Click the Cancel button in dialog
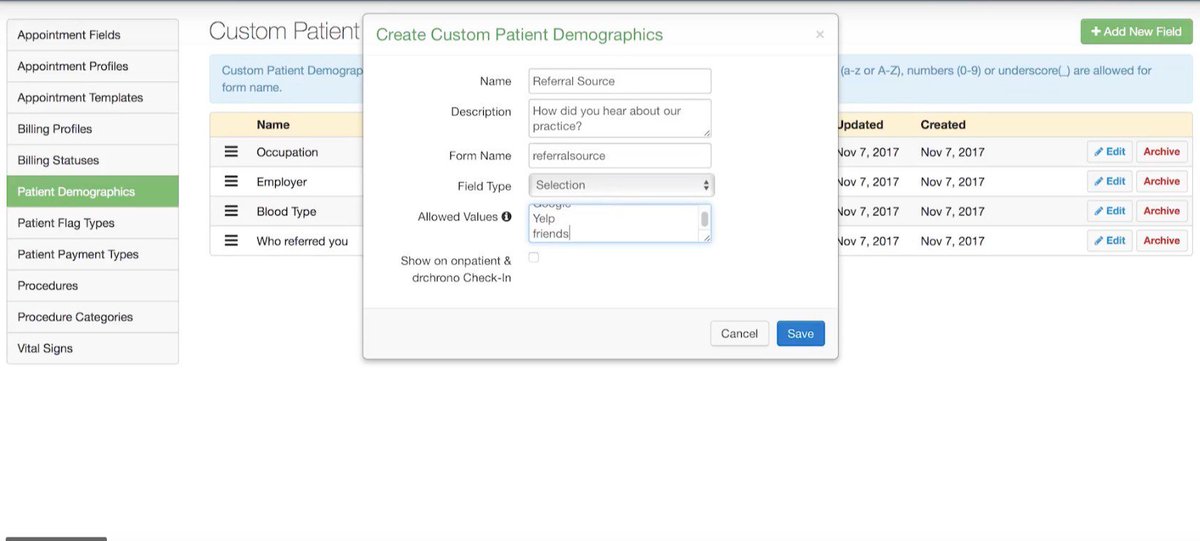The width and height of the screenshot is (1200, 541). pos(740,333)
